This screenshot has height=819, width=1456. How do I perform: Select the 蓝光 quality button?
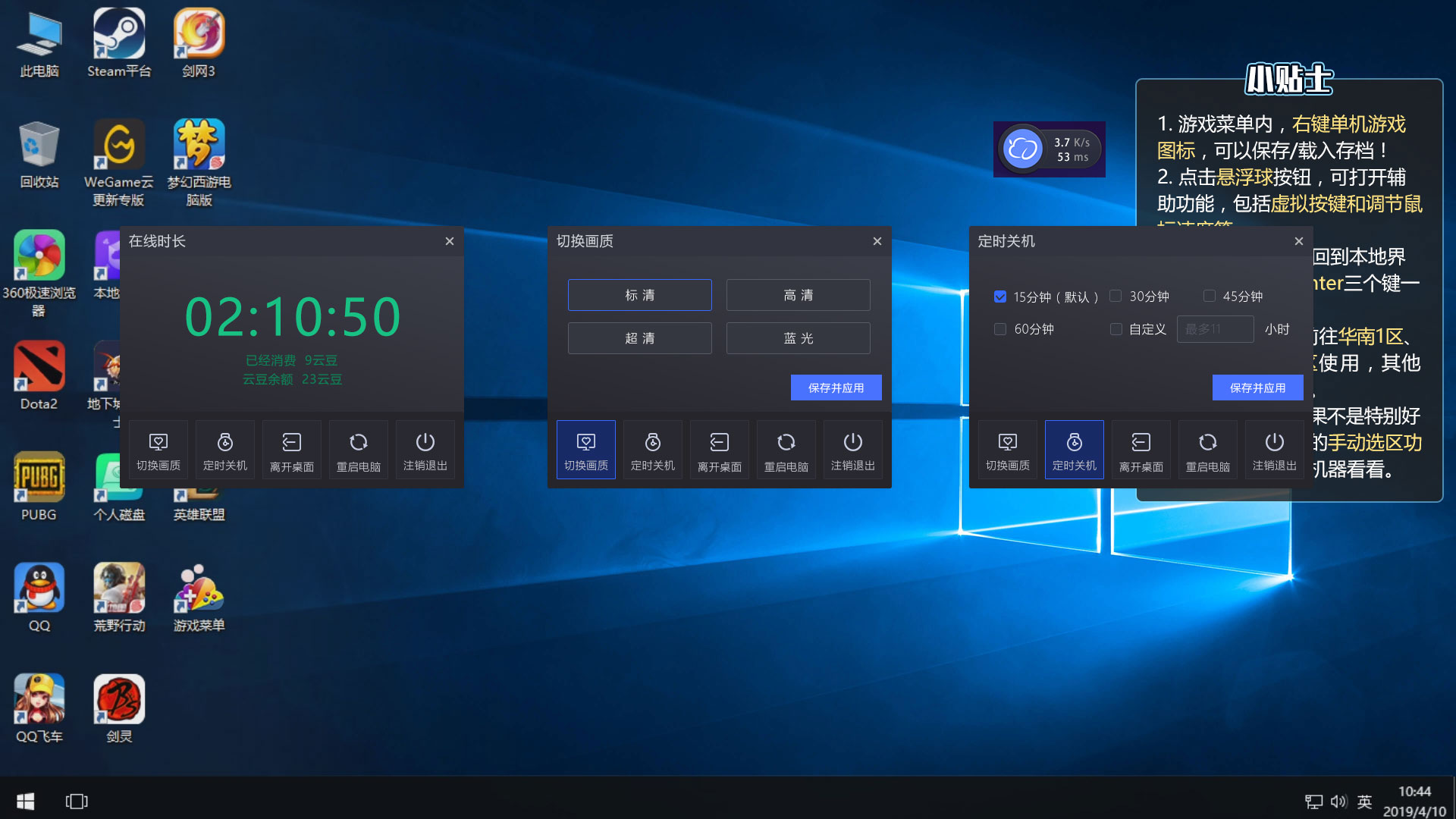coord(798,338)
